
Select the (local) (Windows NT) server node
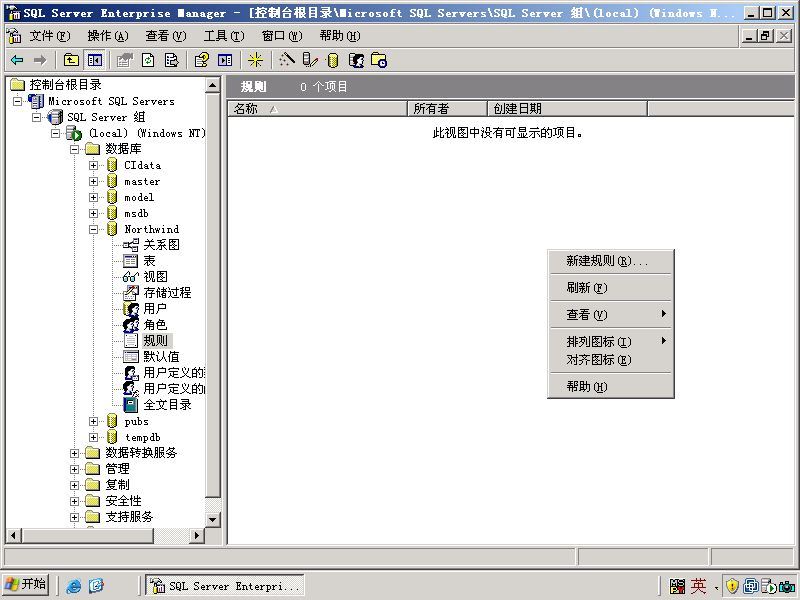pyautogui.click(x=147, y=133)
